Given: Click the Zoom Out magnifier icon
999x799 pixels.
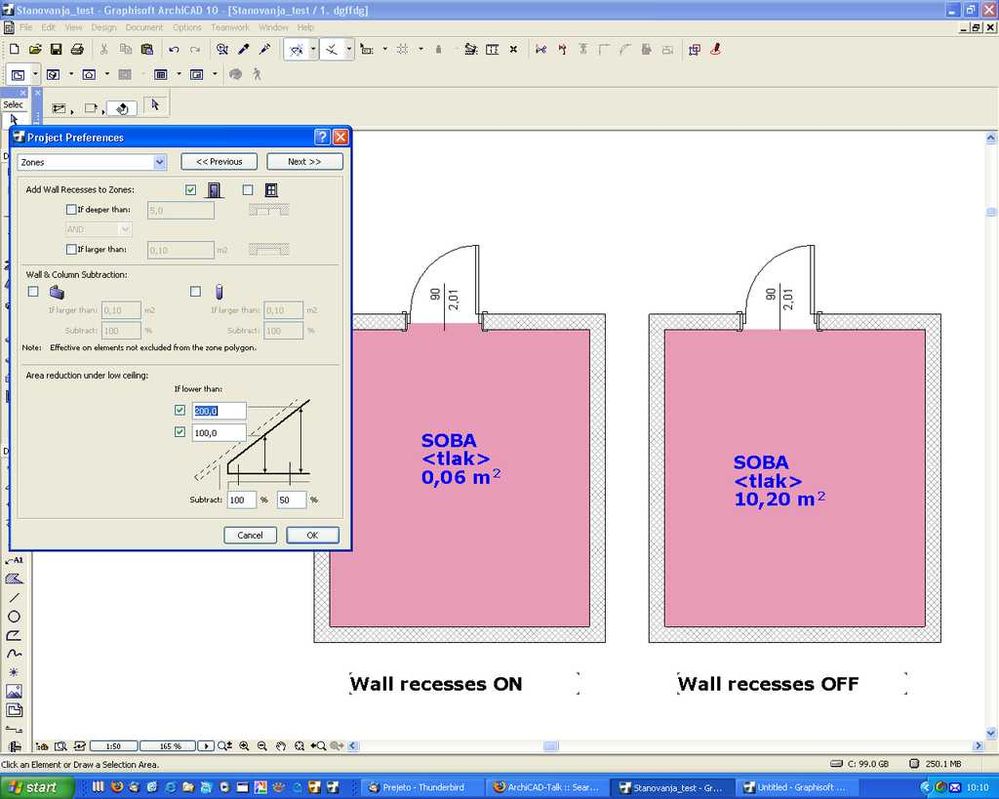Looking at the screenshot, I should point(262,745).
